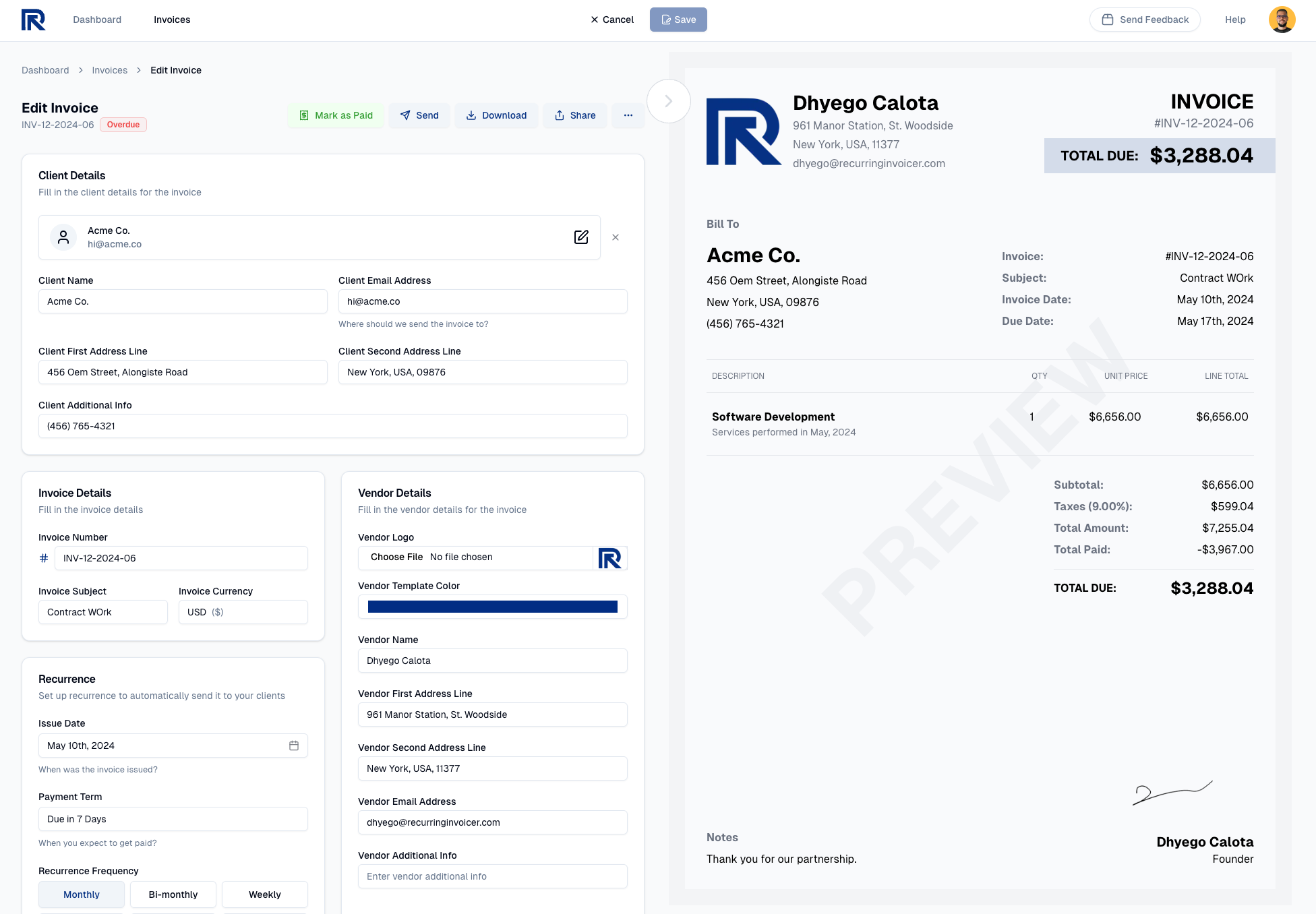
Task: Click the vendor logo thumbnail preview
Action: (x=610, y=558)
